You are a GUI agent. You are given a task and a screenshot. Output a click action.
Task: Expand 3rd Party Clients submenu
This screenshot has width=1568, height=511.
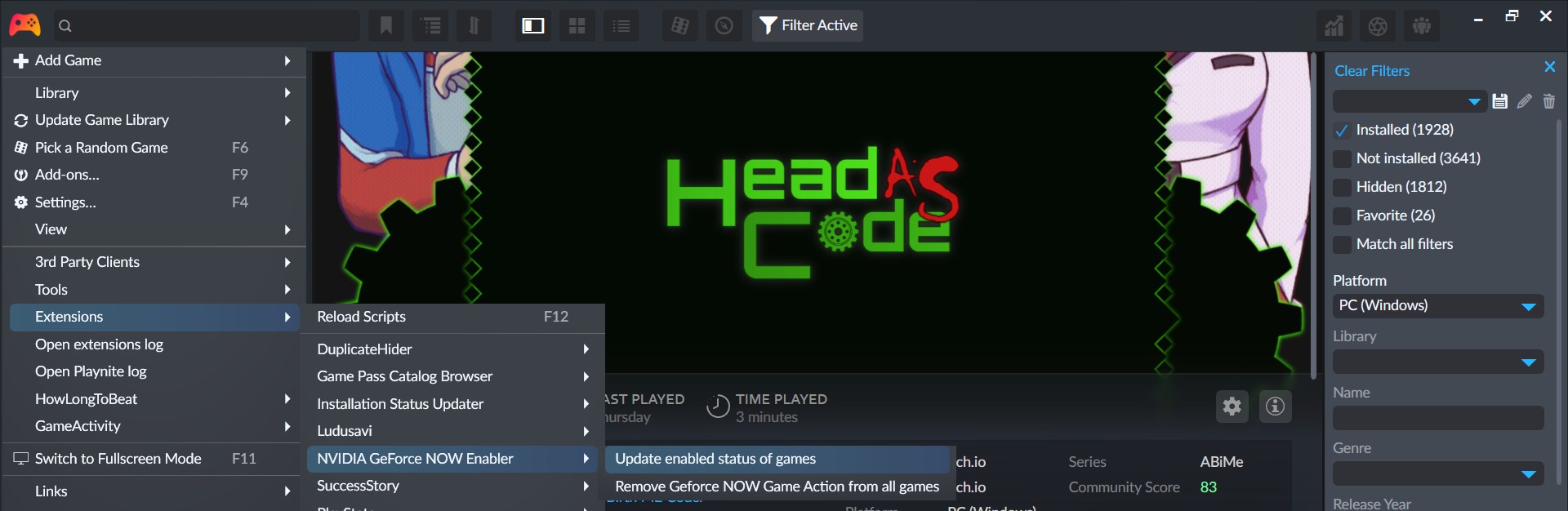[154, 262]
